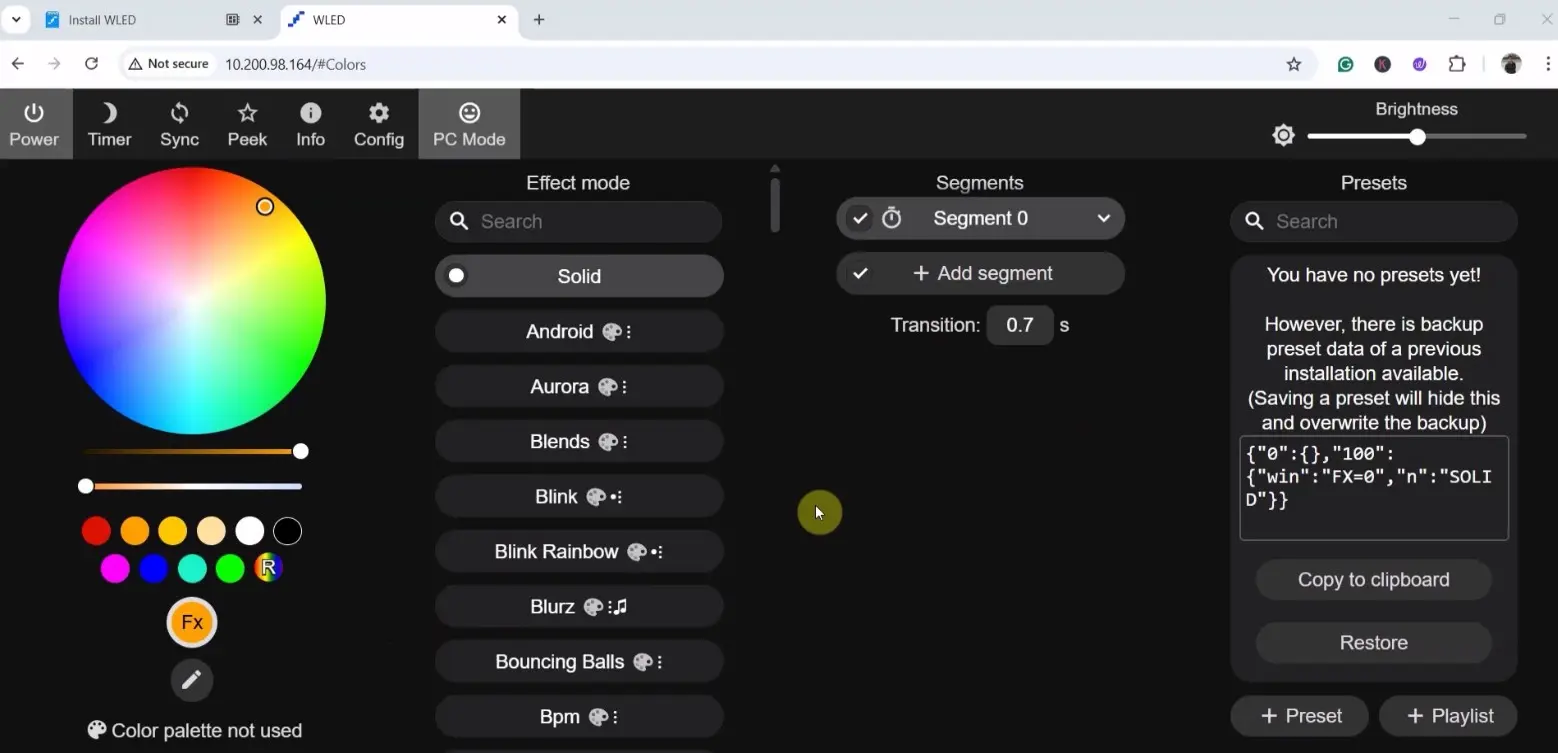Open WLED Config settings

click(378, 123)
